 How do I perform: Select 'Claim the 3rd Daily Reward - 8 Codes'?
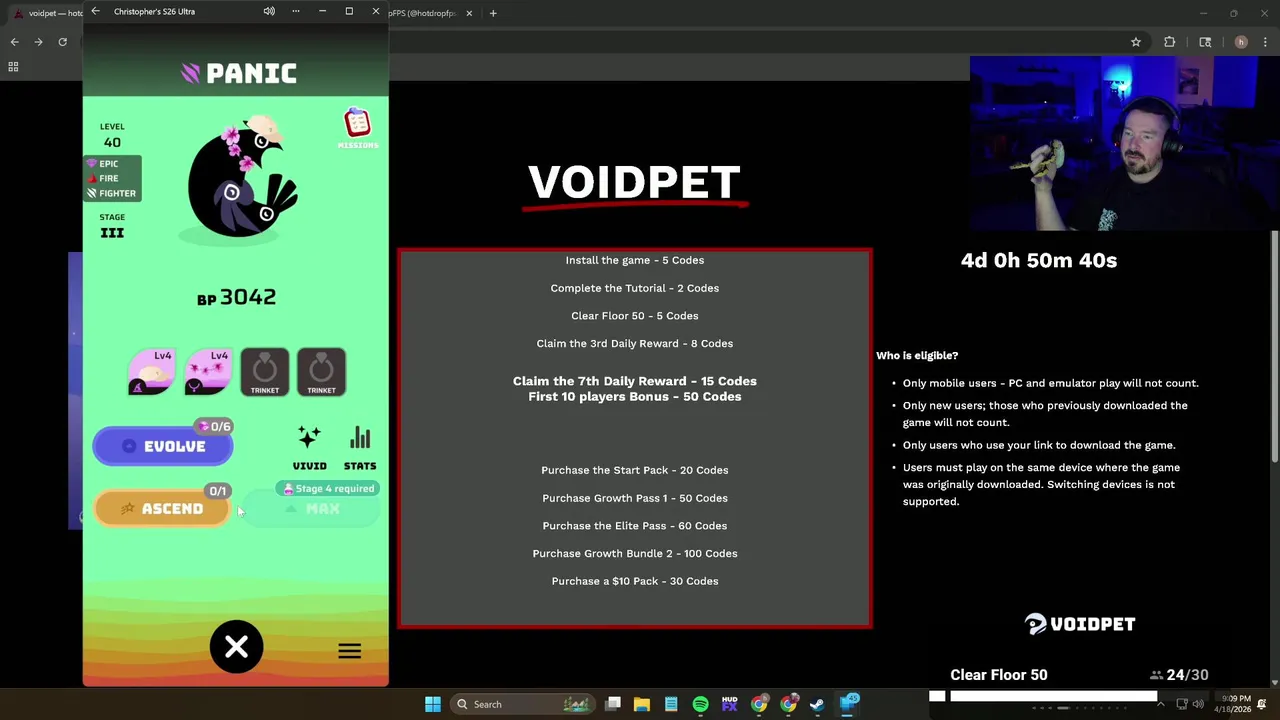coord(635,344)
